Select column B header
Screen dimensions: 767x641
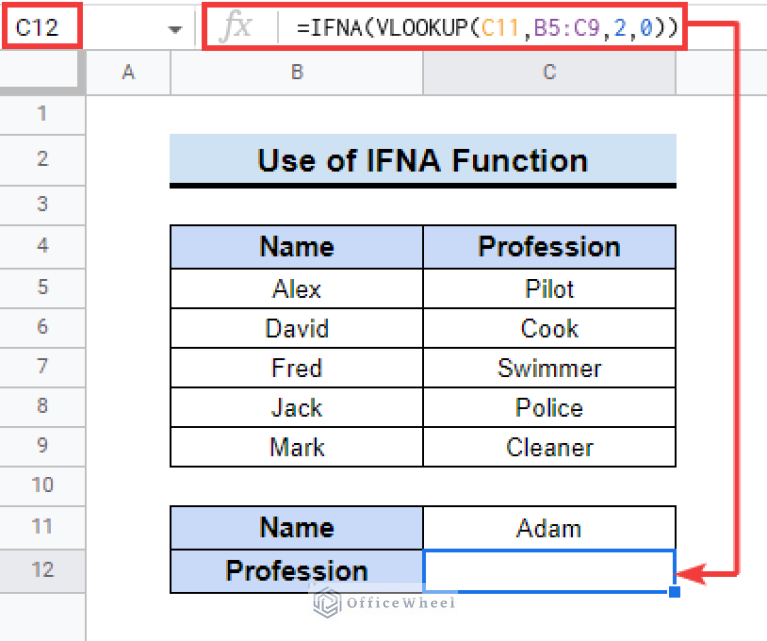coord(297,72)
